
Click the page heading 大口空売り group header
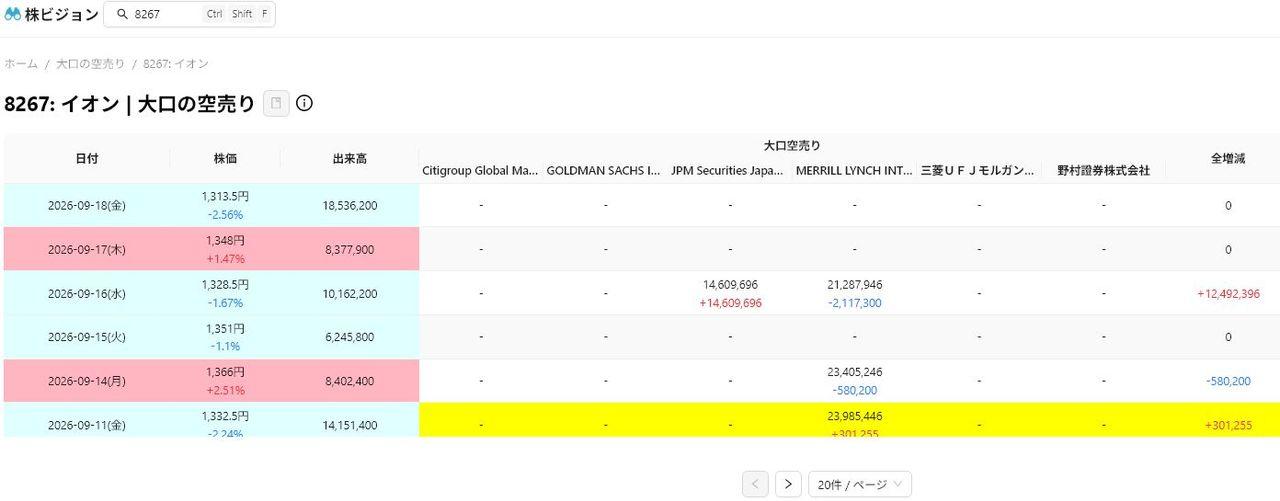(x=792, y=146)
